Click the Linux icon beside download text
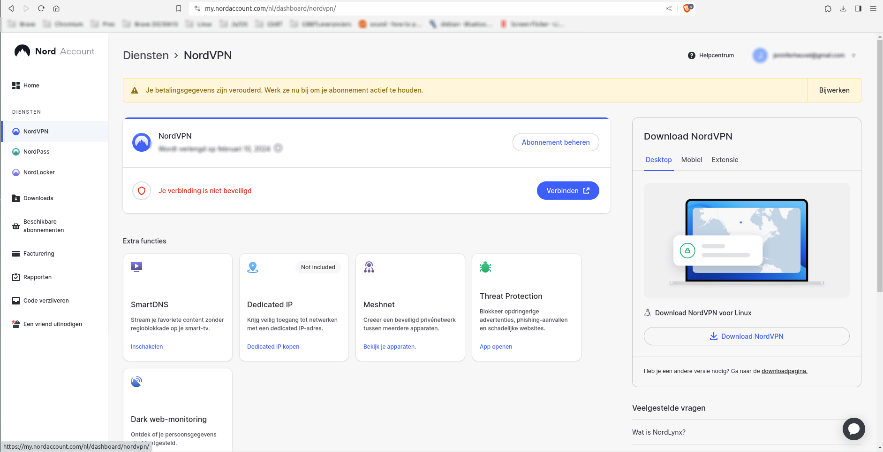883x452 pixels. pyautogui.click(x=648, y=312)
